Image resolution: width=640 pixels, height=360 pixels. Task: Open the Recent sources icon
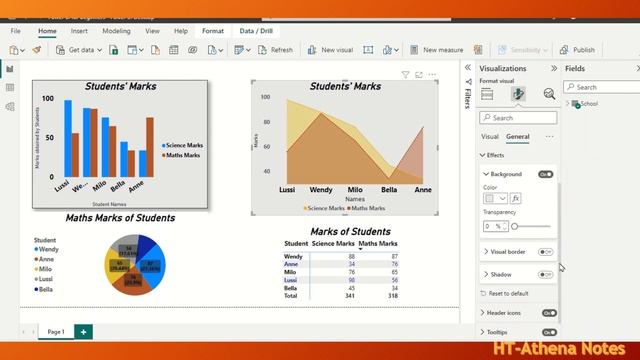point(213,50)
